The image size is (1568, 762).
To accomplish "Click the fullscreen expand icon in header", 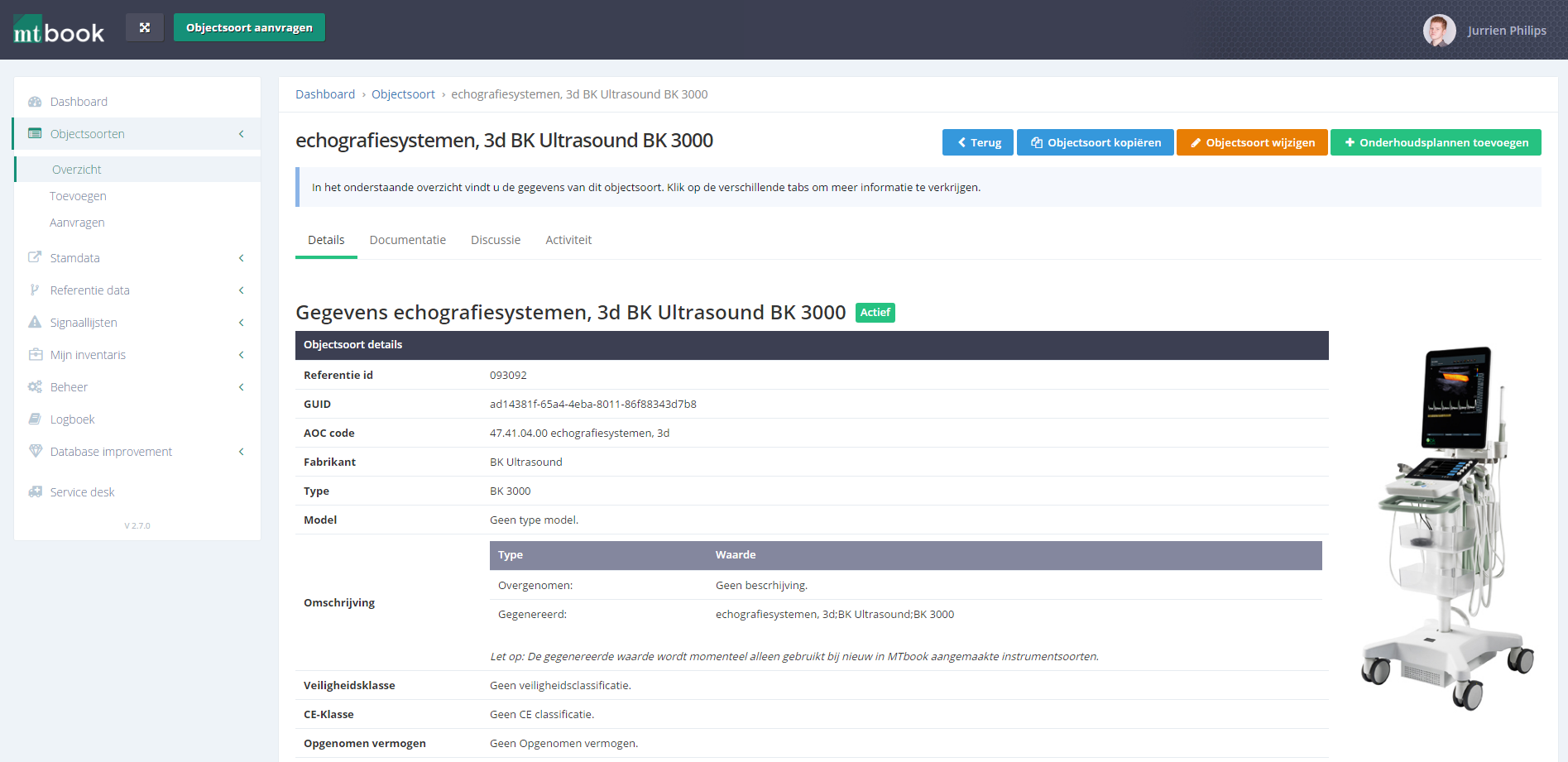I will (145, 27).
